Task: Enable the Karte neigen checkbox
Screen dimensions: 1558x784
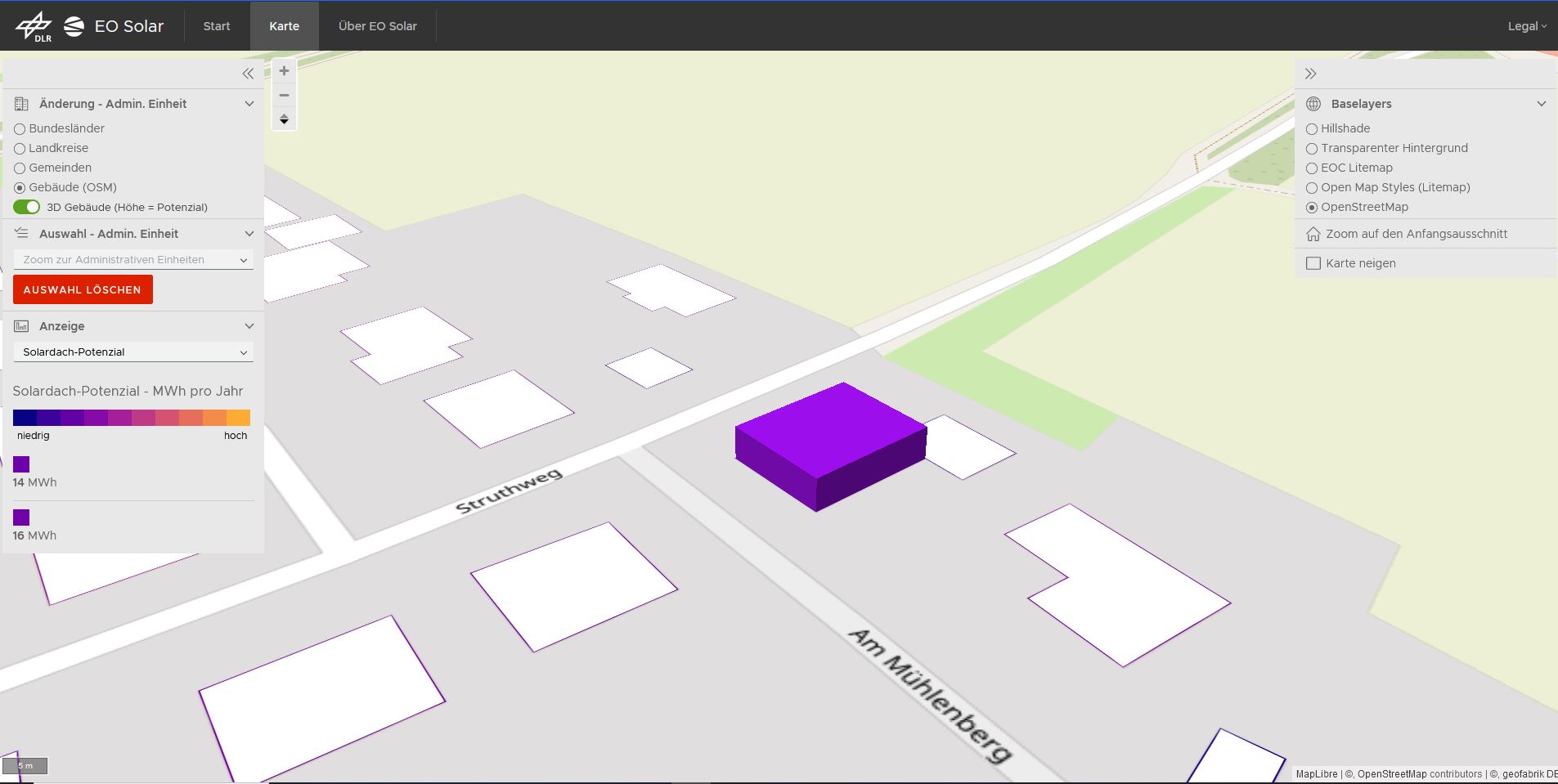Action: coord(1313,263)
